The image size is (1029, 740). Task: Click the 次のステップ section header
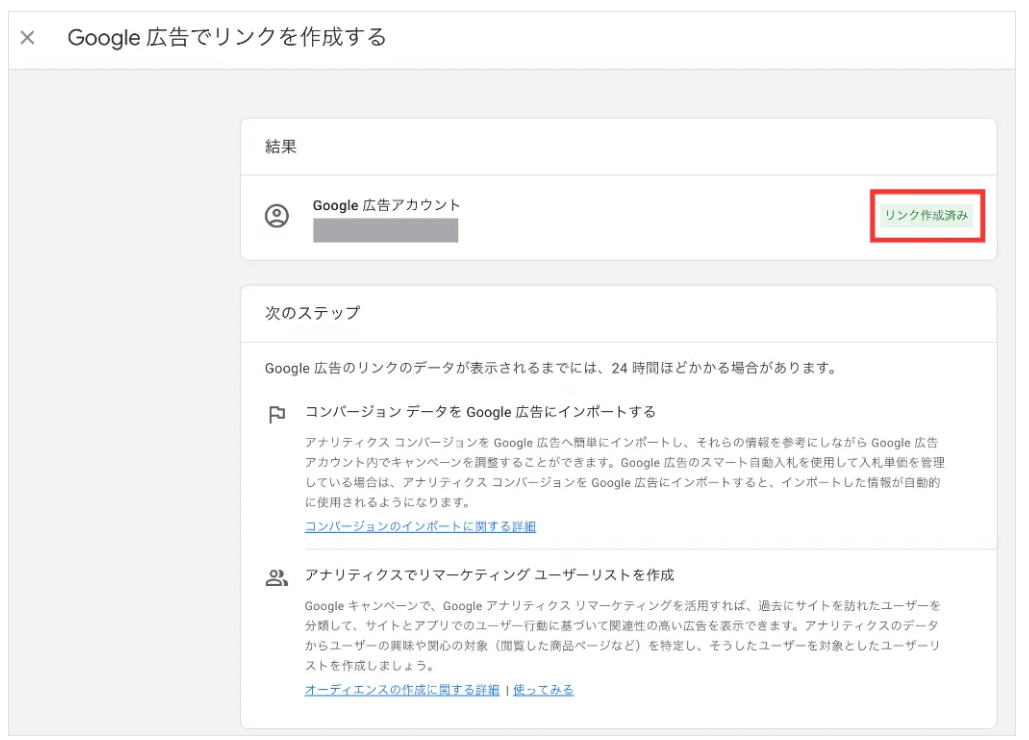pos(312,313)
